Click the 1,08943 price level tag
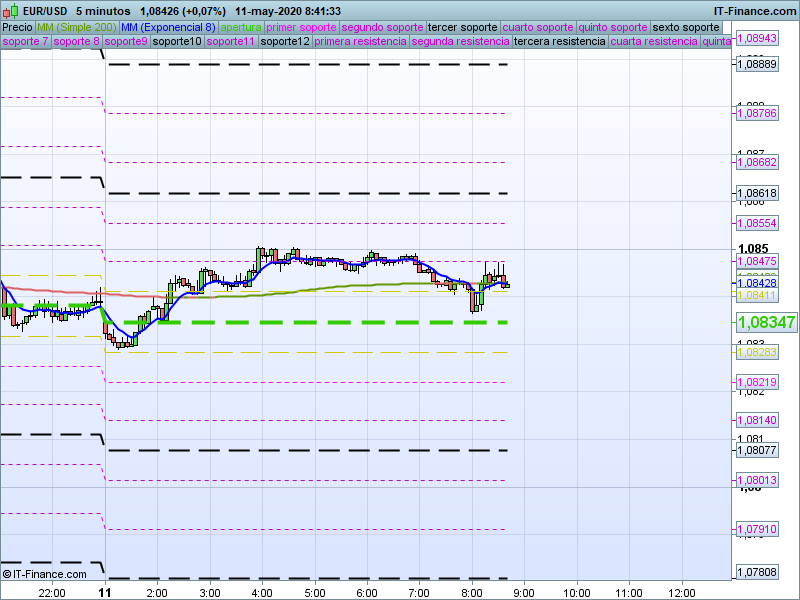The width and height of the screenshot is (800, 600). (x=756, y=39)
